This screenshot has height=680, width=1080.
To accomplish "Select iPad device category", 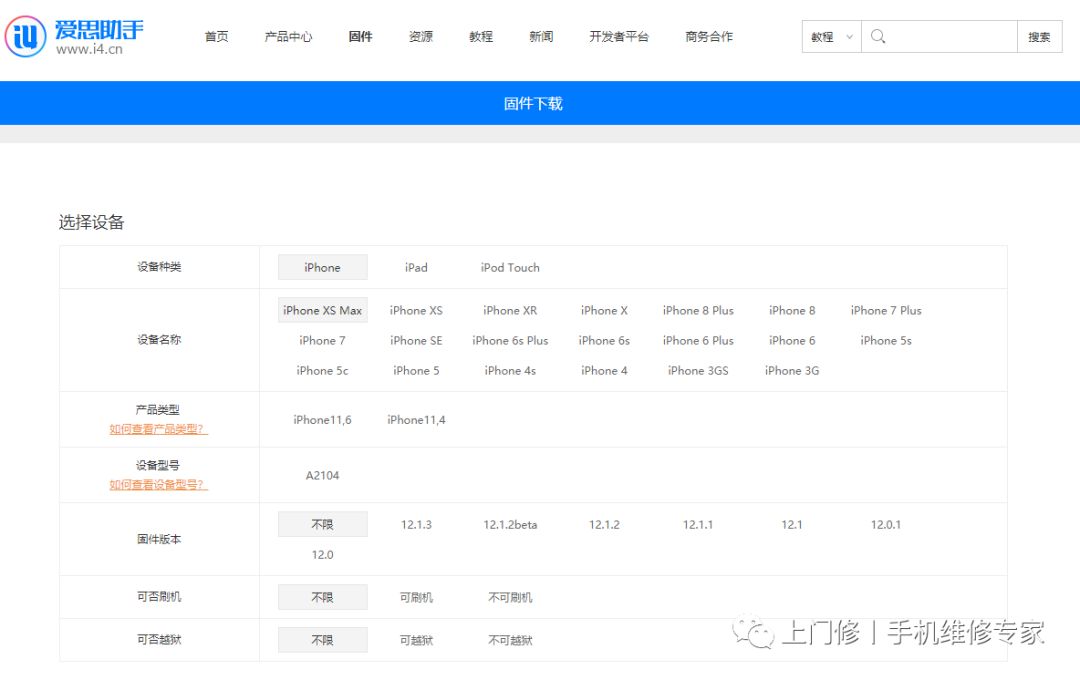I will [416, 267].
